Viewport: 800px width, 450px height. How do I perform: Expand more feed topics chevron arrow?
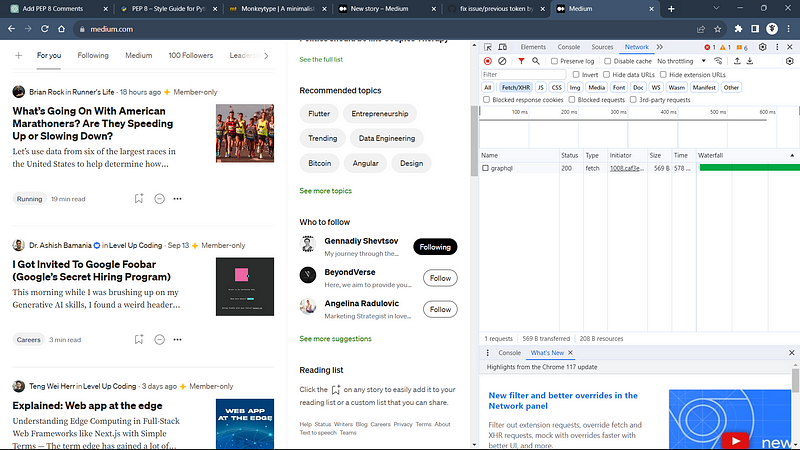point(266,55)
